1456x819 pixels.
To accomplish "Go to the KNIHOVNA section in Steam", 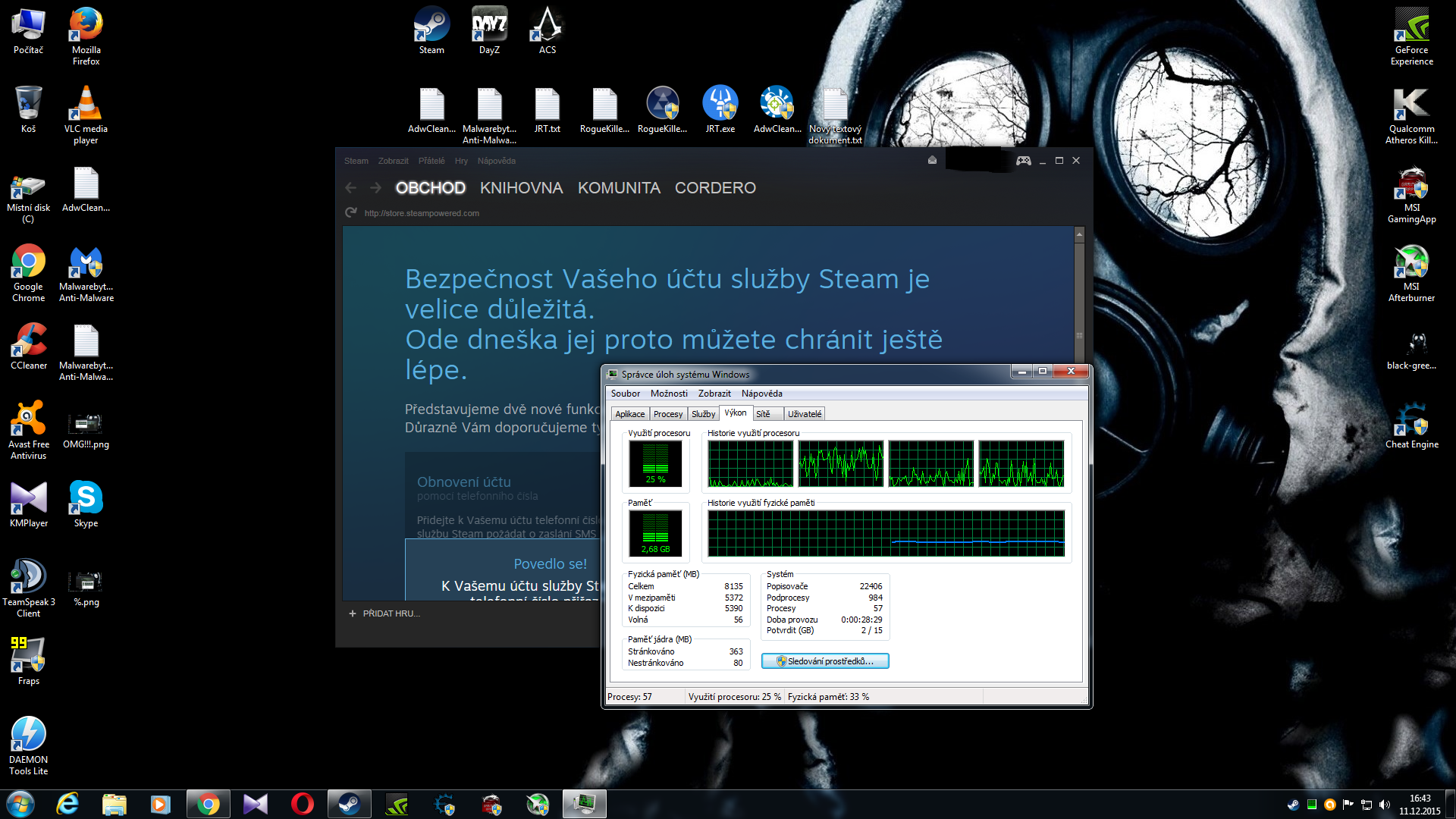I will tap(521, 188).
